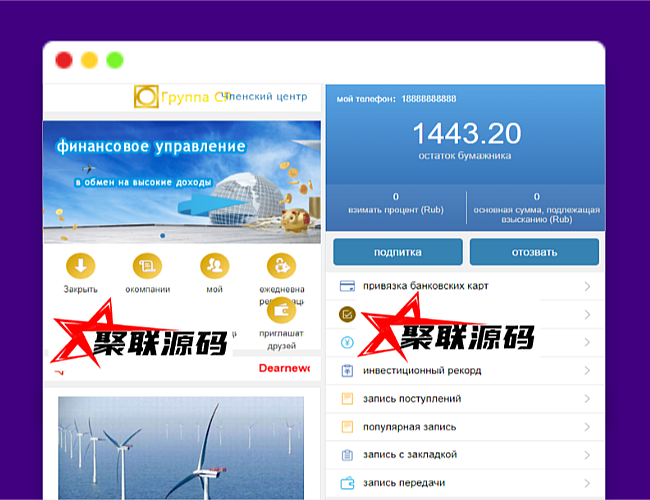Open the окомпании icon
Image resolution: width=650 pixels, height=500 pixels.
[x=147, y=266]
